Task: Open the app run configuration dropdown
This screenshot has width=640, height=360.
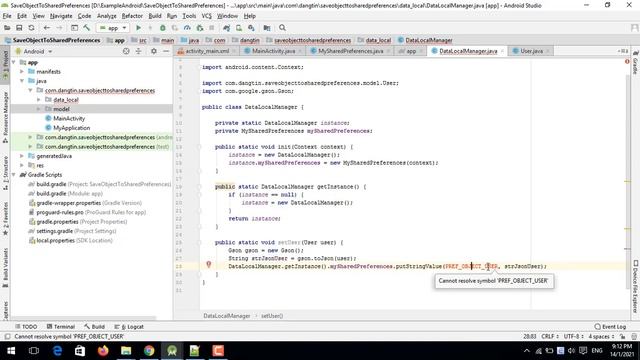Action: pos(113,28)
